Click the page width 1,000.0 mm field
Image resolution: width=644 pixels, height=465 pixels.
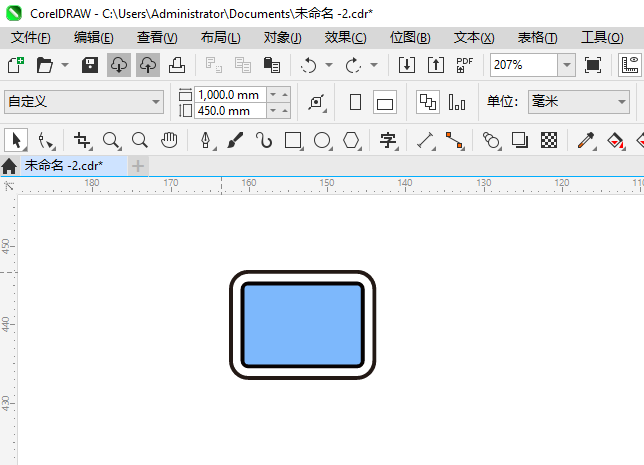(231, 94)
